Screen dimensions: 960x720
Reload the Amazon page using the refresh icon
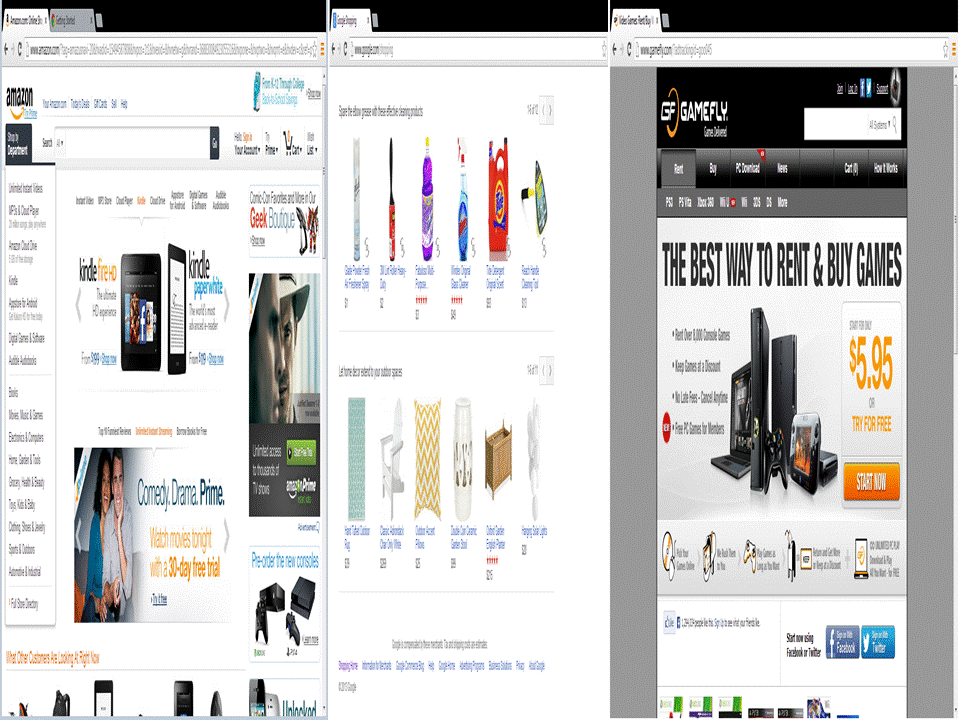coord(20,50)
